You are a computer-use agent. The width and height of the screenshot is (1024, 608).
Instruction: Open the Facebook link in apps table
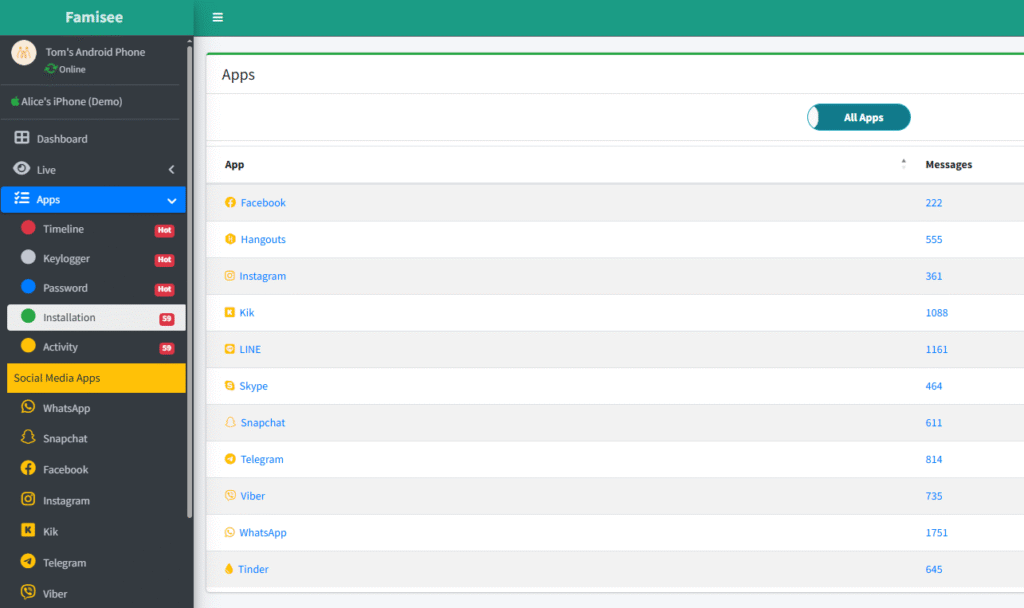(263, 202)
